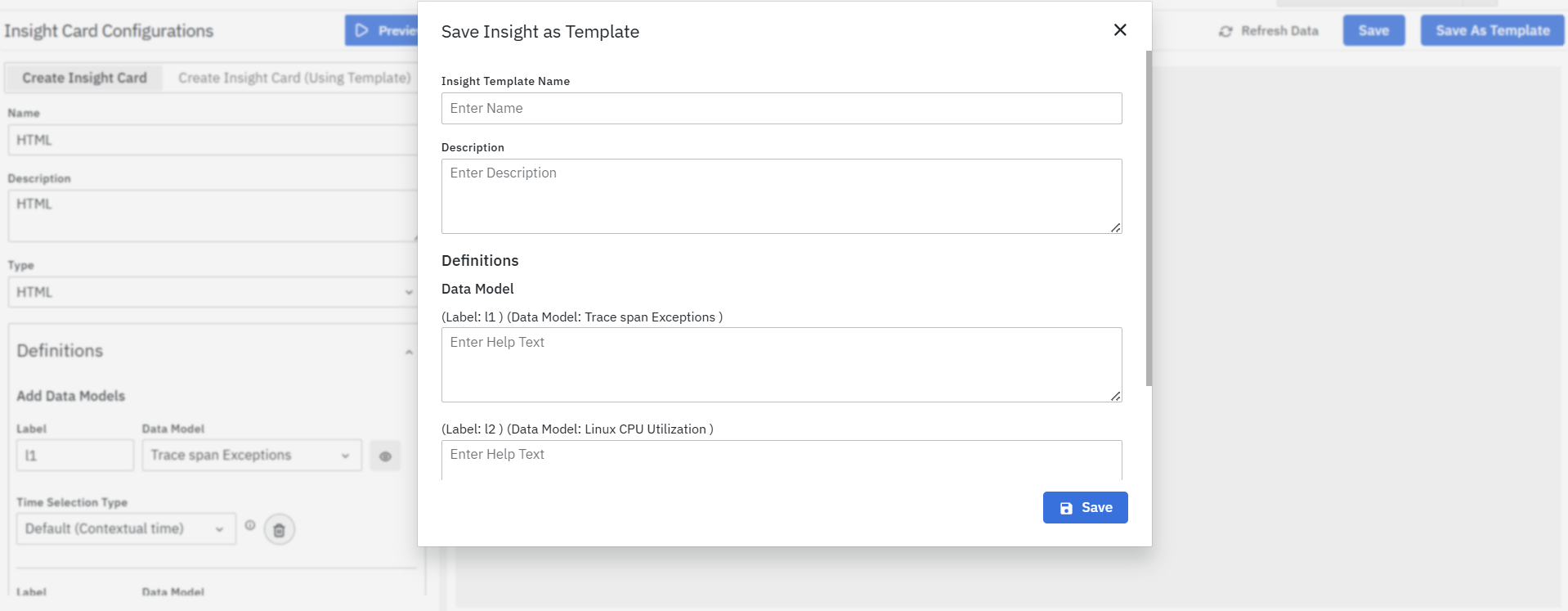Click resize handle of dialog Description box

tap(1115, 227)
